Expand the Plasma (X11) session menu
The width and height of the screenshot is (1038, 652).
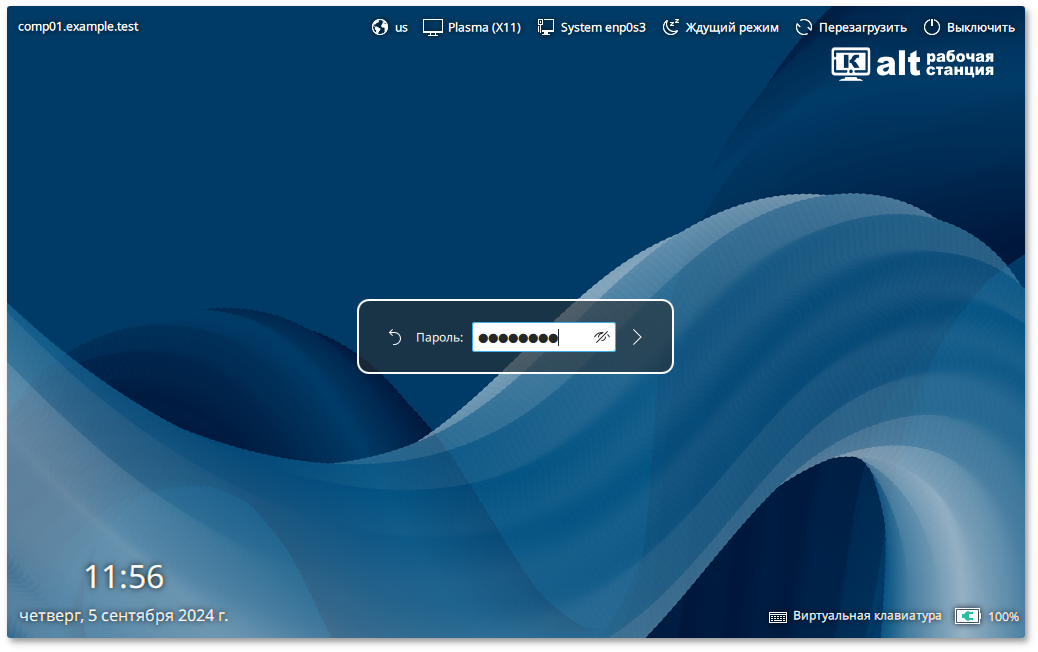click(484, 28)
